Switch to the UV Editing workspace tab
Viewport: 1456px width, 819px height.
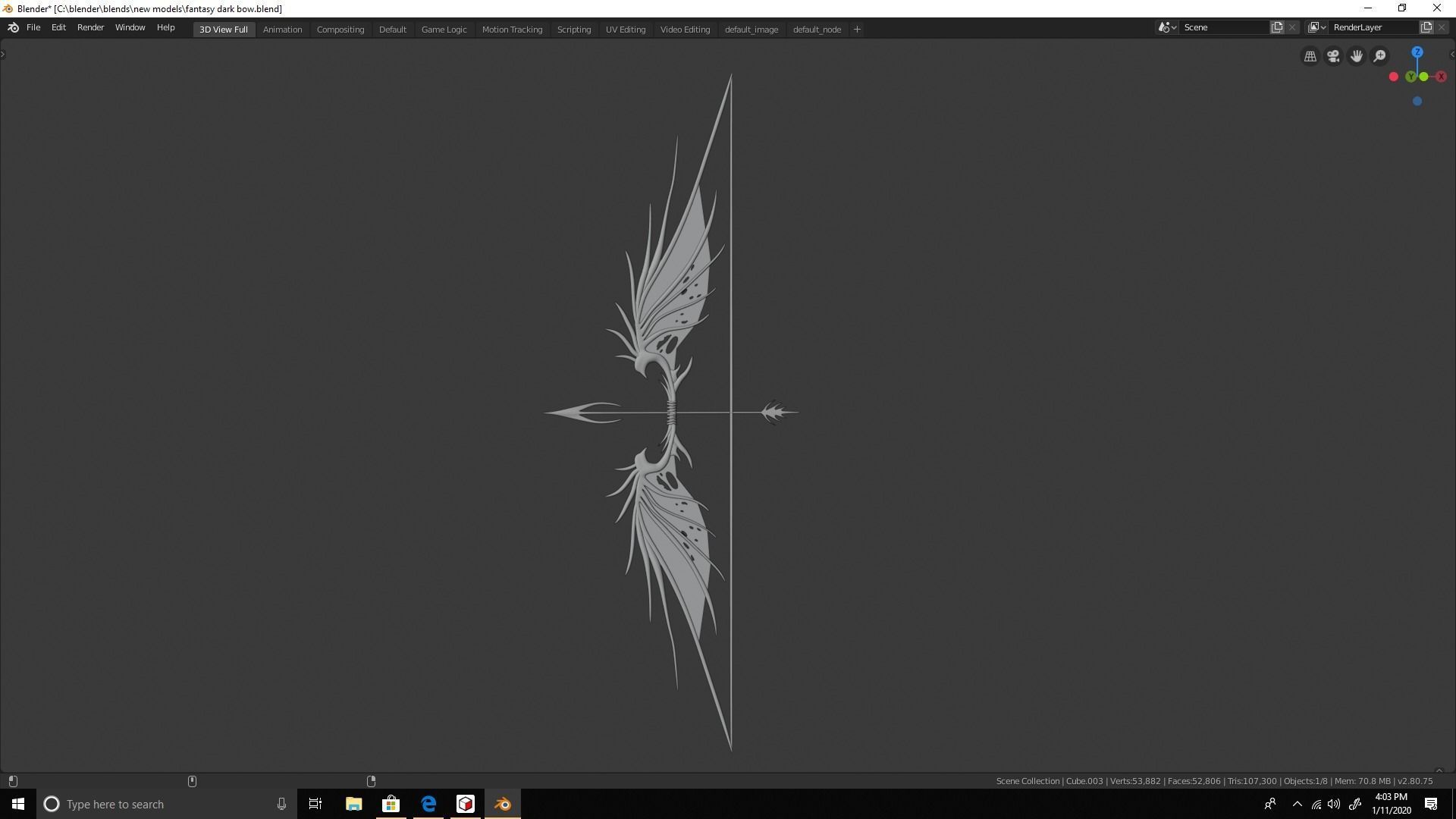(625, 29)
